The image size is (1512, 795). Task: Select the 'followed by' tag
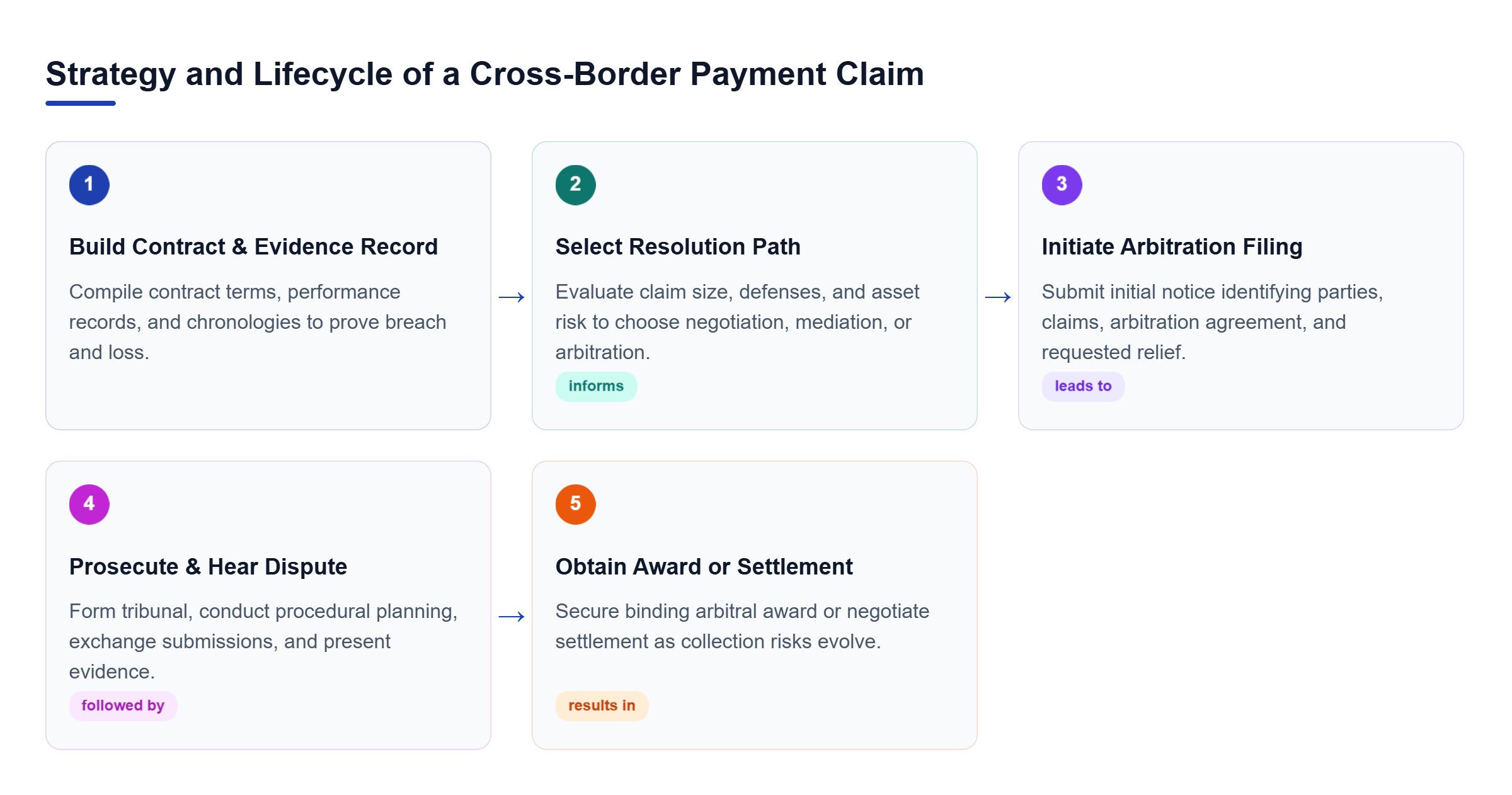click(x=123, y=706)
